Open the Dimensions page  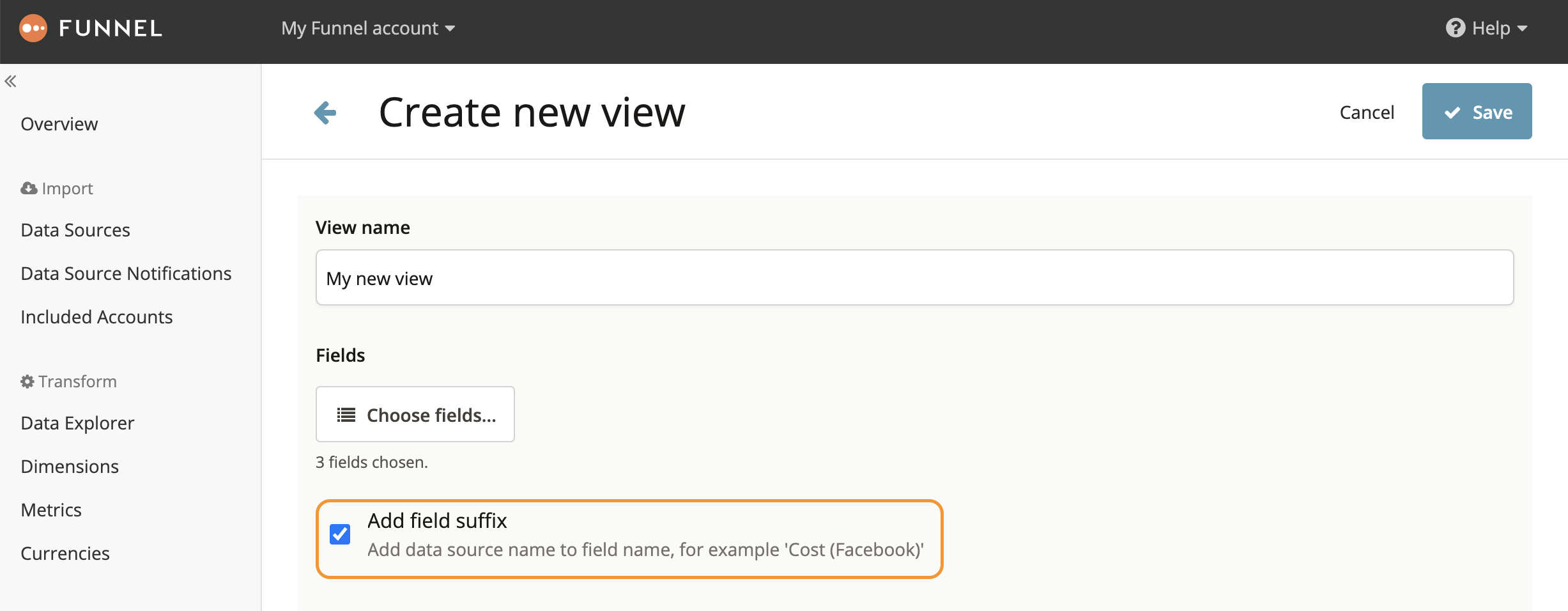tap(70, 467)
